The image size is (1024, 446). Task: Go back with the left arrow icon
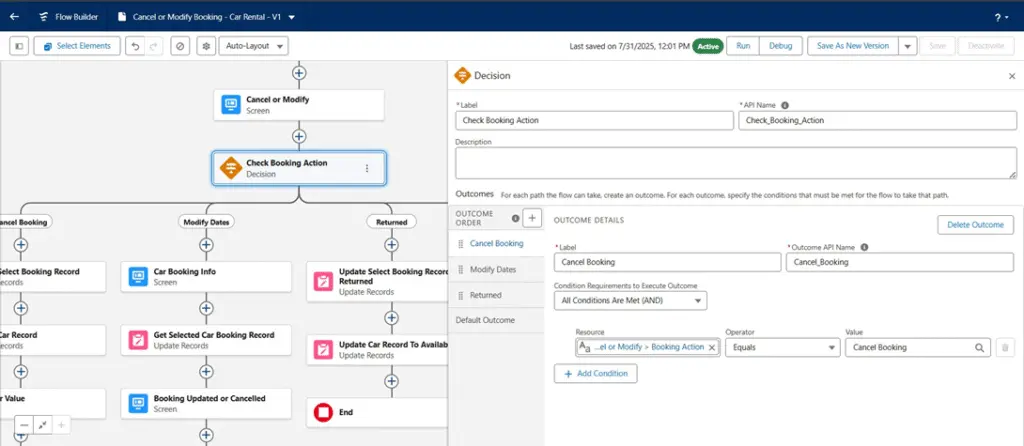(14, 17)
